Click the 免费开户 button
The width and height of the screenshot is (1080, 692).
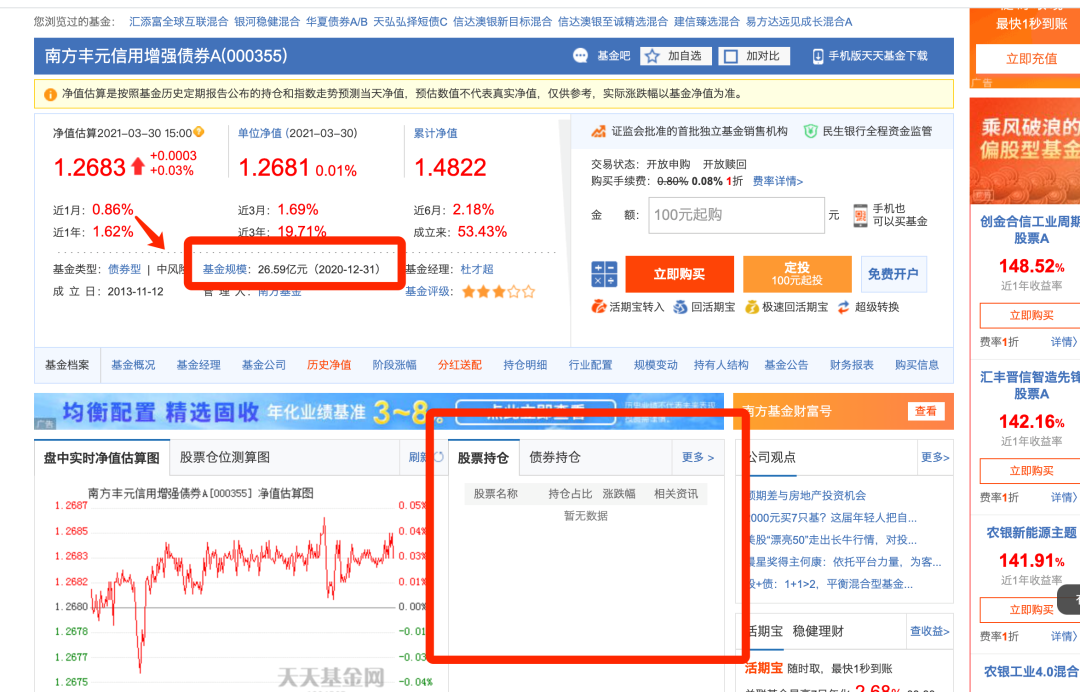point(893,274)
